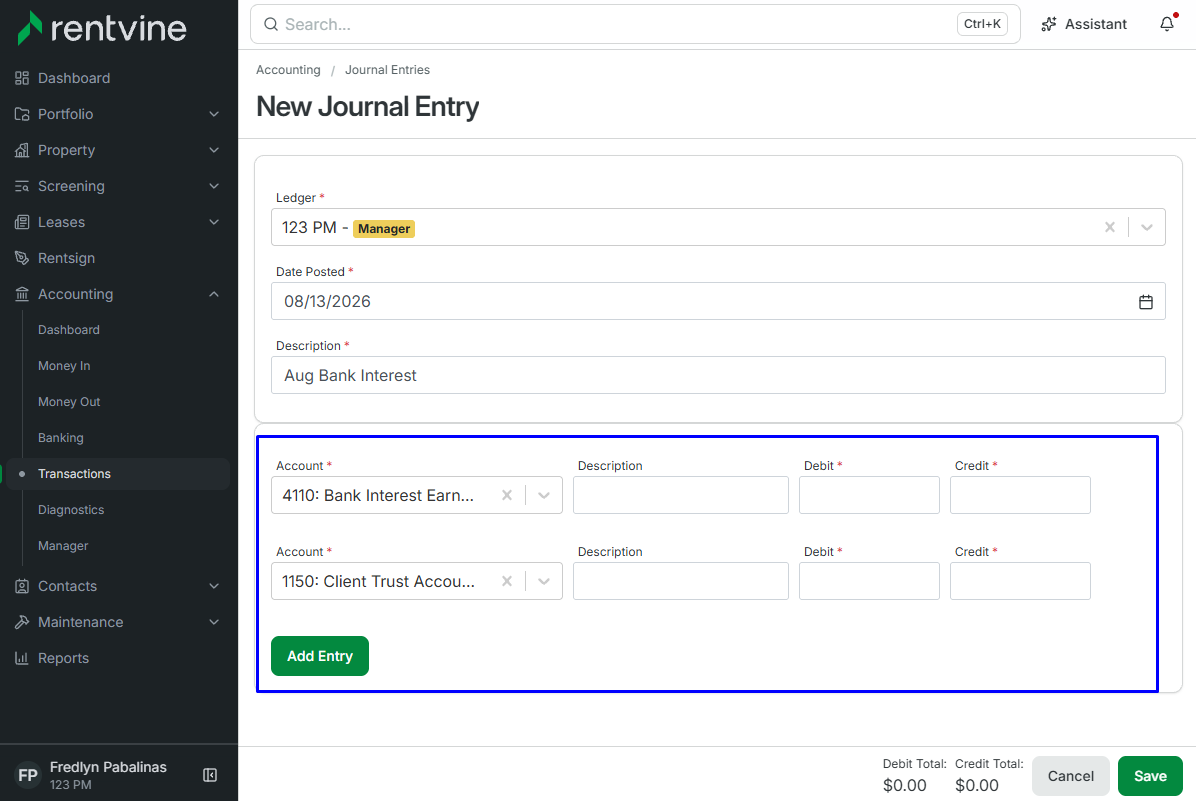1196x801 pixels.
Task: Expand the Portfolio menu chevron
Action: (214, 114)
